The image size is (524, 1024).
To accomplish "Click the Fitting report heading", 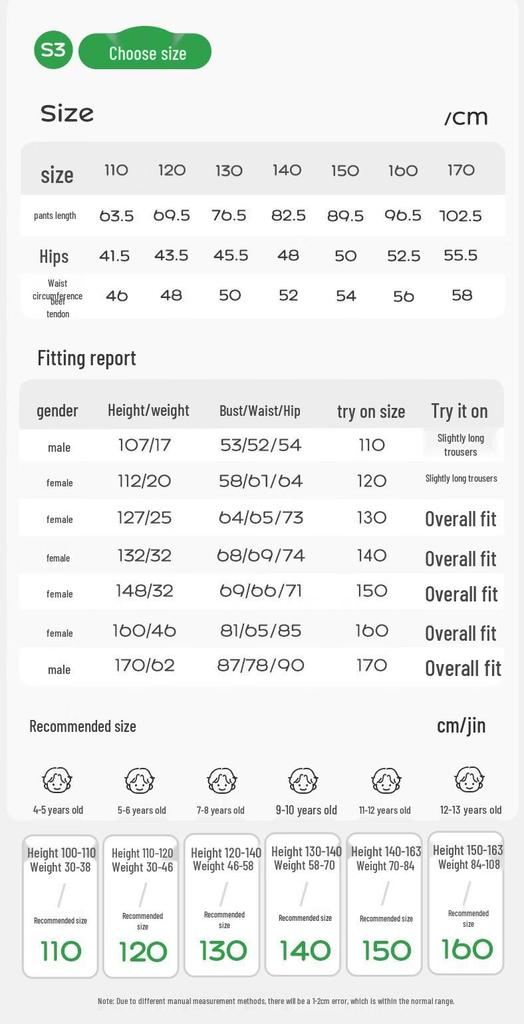I will (87, 358).
